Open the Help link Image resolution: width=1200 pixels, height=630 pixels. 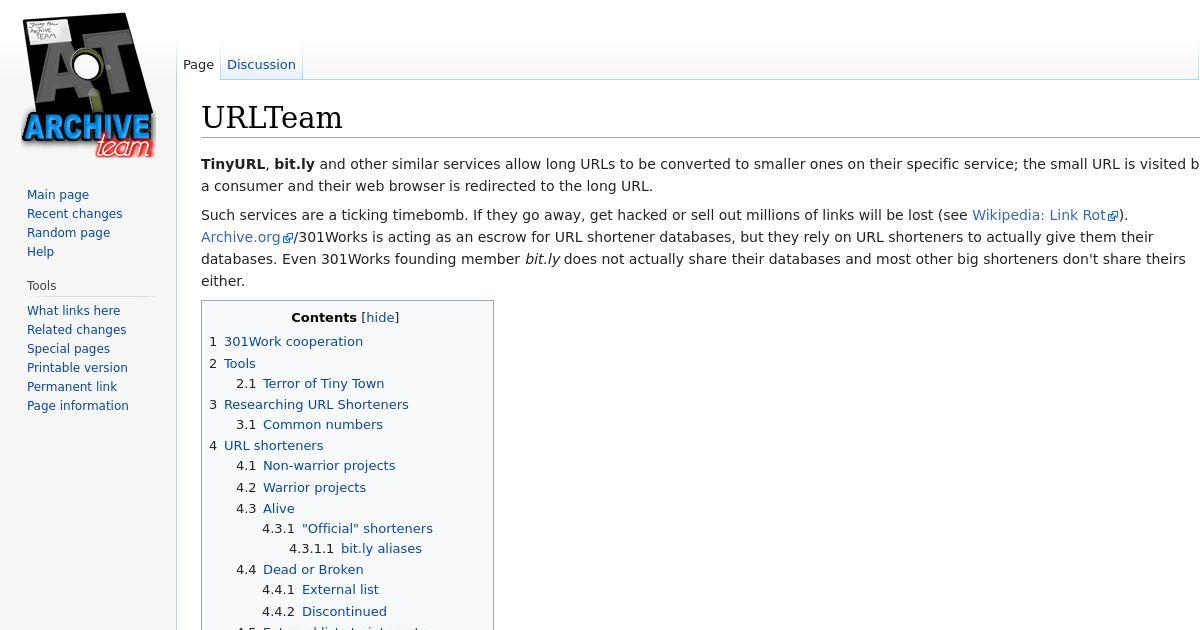[x=40, y=252]
